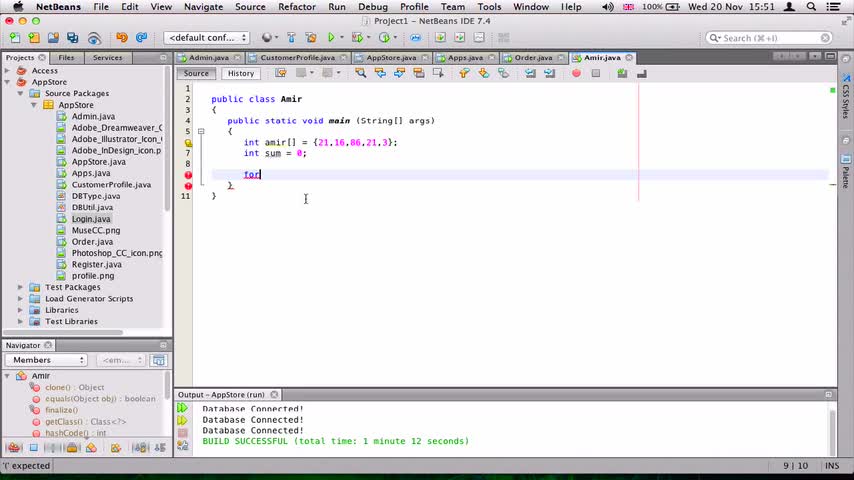Toggle History view button in editor

(241, 74)
